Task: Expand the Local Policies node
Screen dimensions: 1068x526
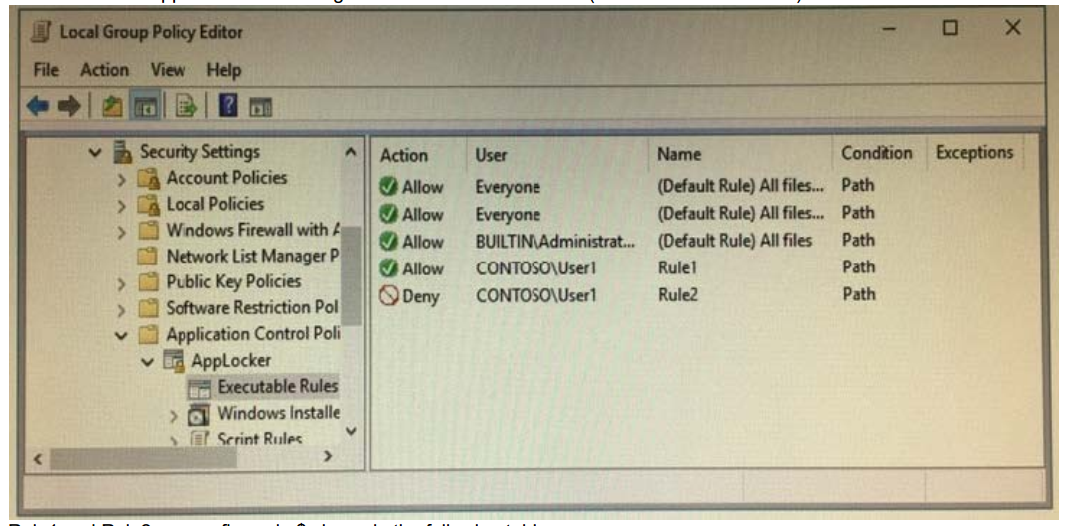Action: [121, 205]
